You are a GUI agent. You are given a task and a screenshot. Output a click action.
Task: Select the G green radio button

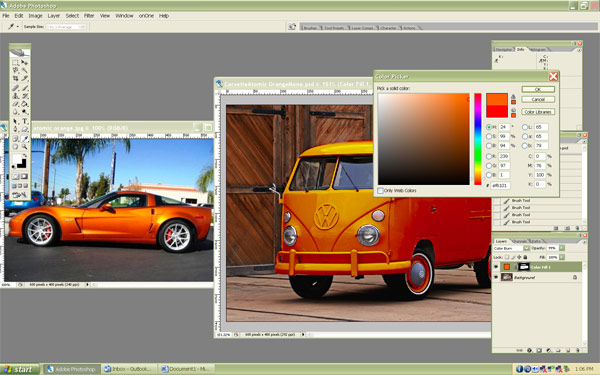(x=489, y=166)
